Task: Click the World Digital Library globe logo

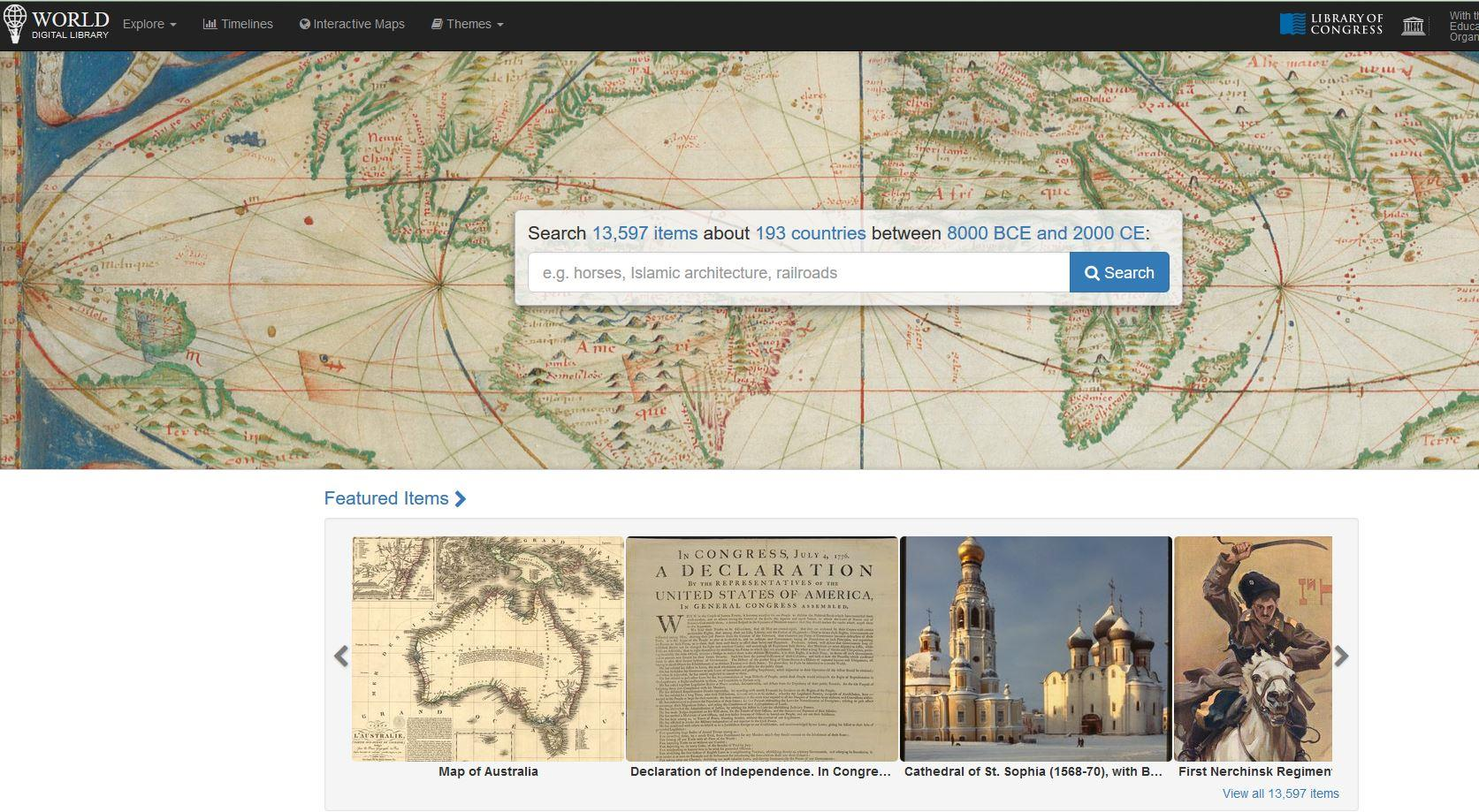Action: [x=15, y=24]
